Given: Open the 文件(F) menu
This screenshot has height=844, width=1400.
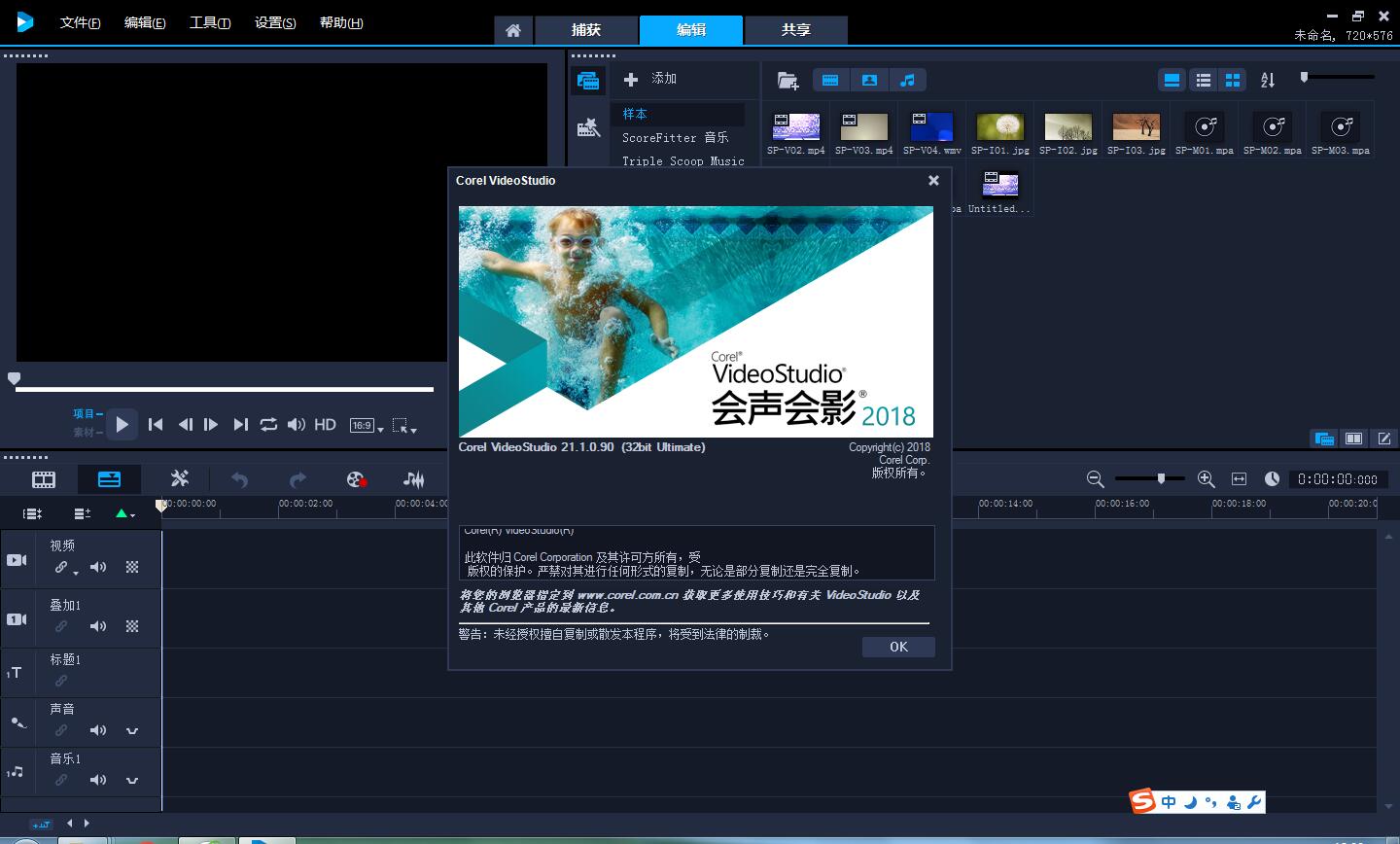Looking at the screenshot, I should [x=80, y=22].
